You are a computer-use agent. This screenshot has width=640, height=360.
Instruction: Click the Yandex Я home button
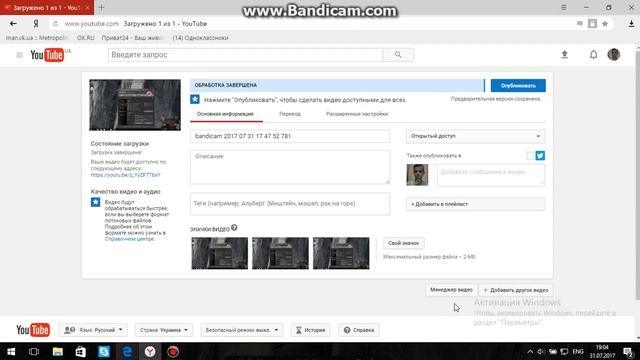[x=36, y=24]
